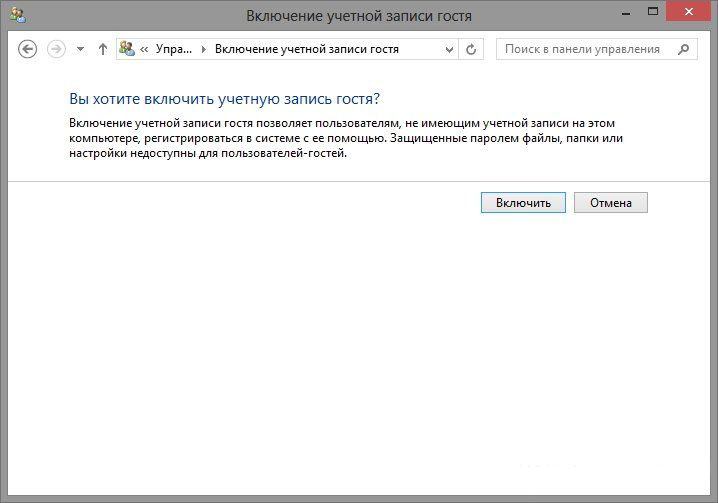
Task: Click the Forward navigation arrow
Action: coord(56,49)
